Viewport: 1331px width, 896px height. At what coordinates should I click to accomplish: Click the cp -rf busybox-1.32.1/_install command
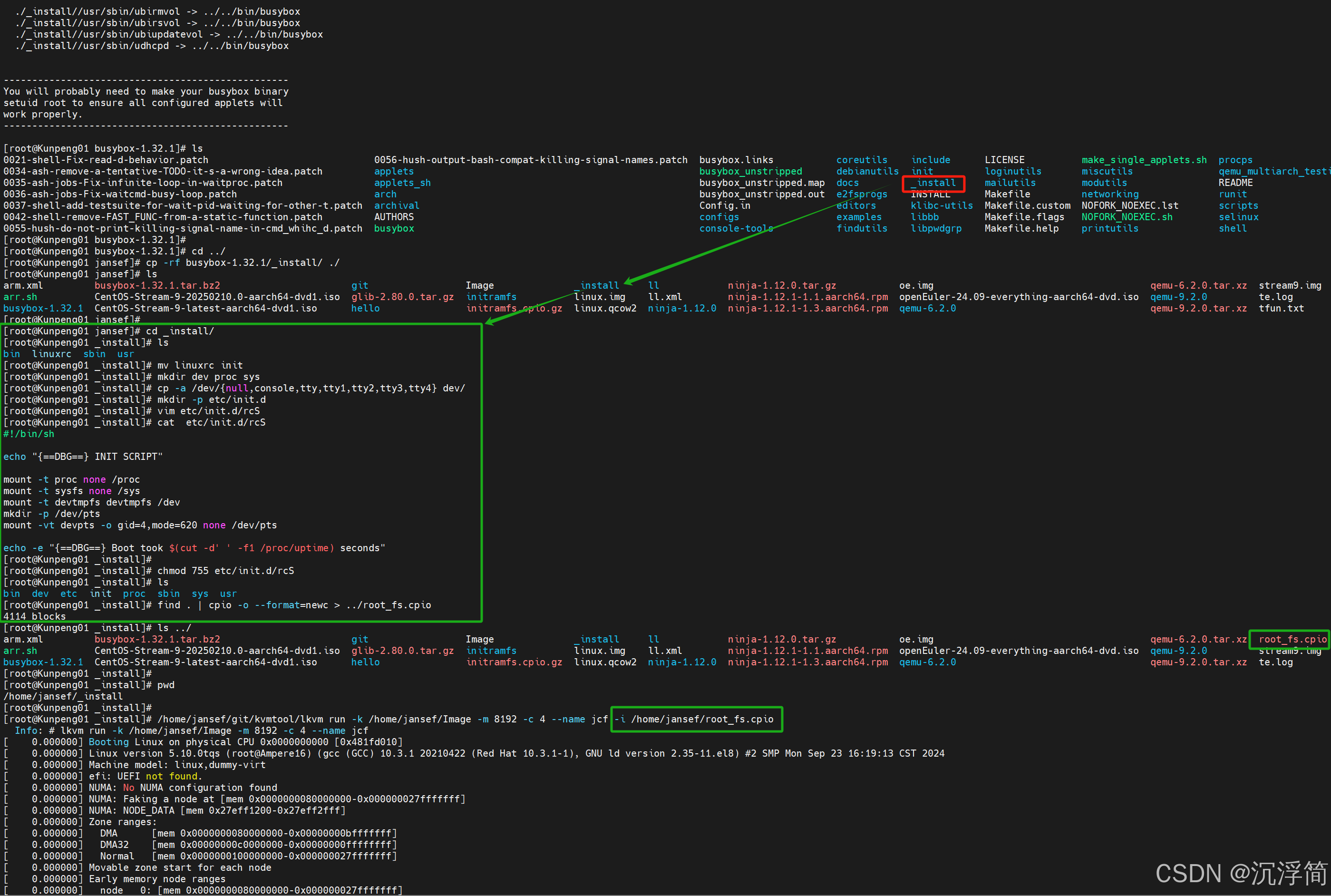[x=243, y=263]
